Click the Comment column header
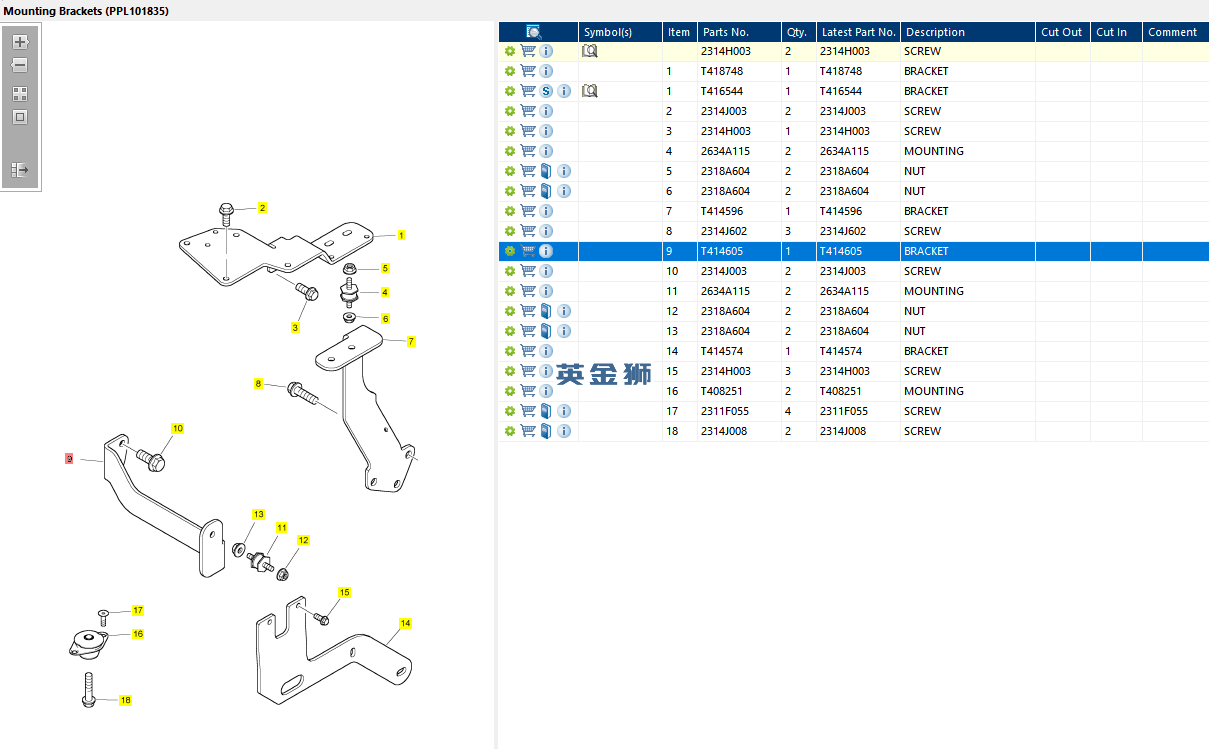Screen dimensions: 1209x749 [x=1175, y=32]
